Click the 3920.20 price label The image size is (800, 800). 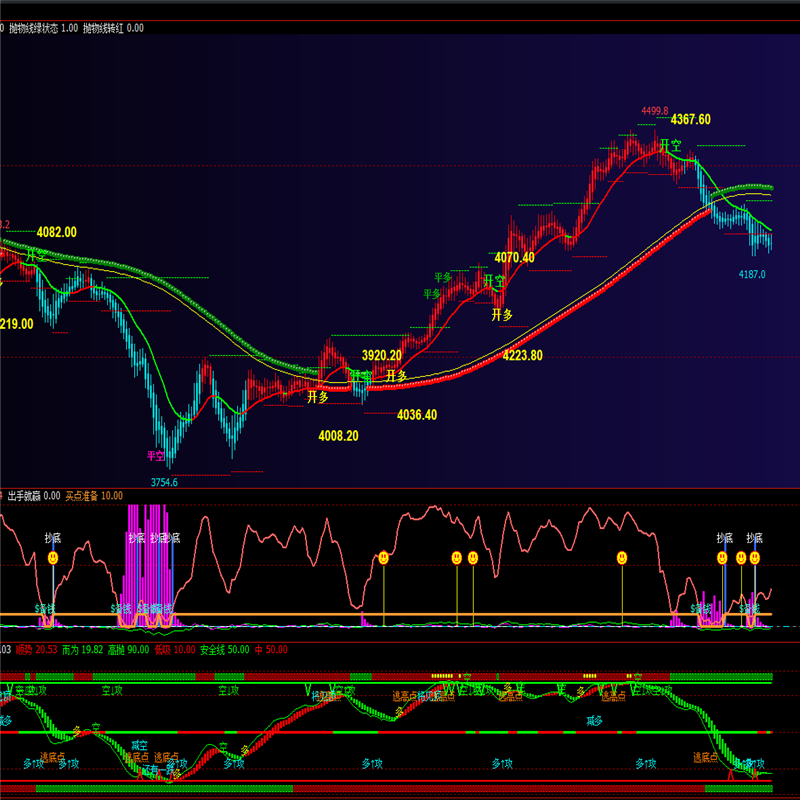pos(382,355)
